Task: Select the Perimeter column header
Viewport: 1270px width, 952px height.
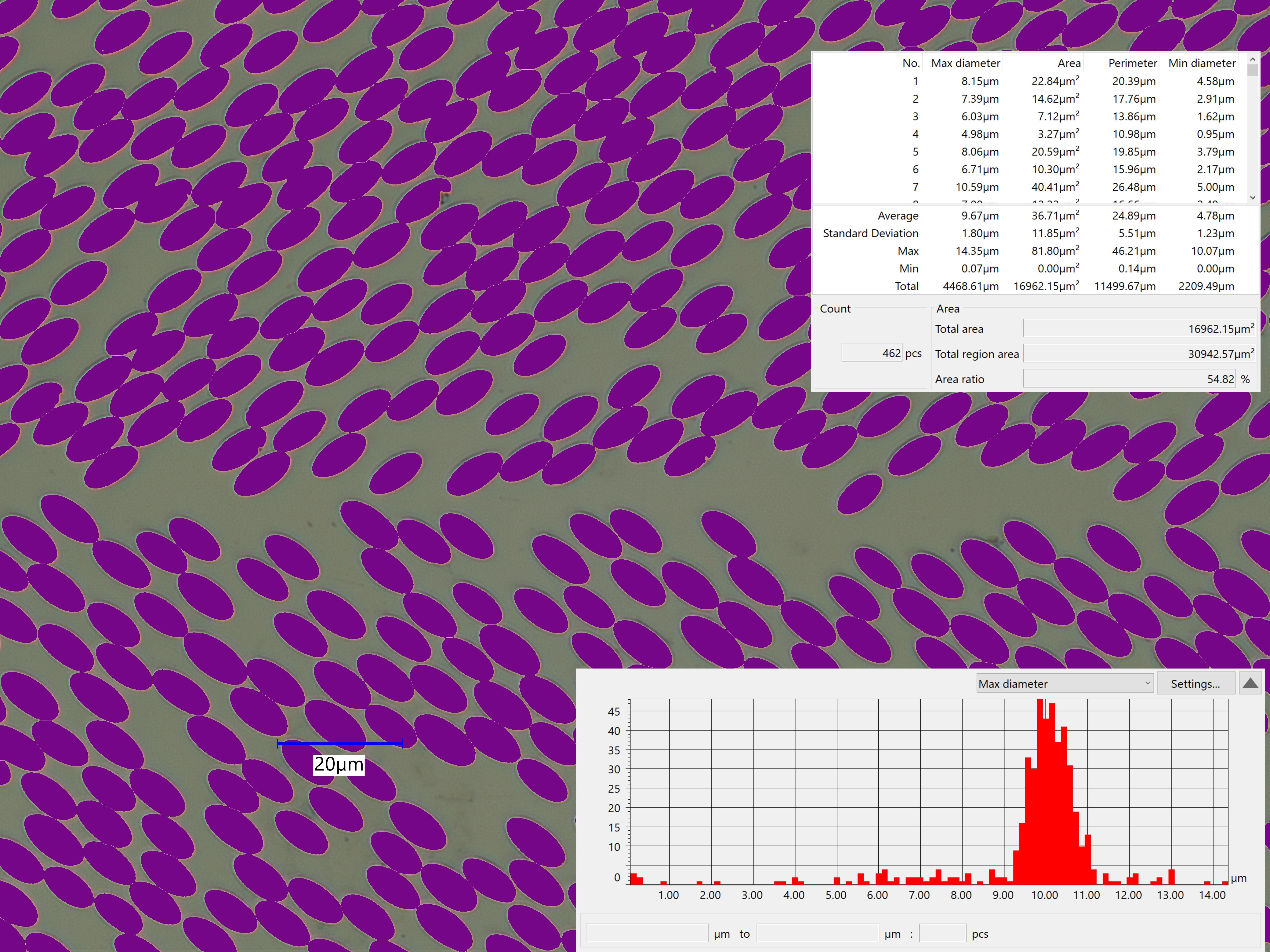Action: pos(1132,63)
